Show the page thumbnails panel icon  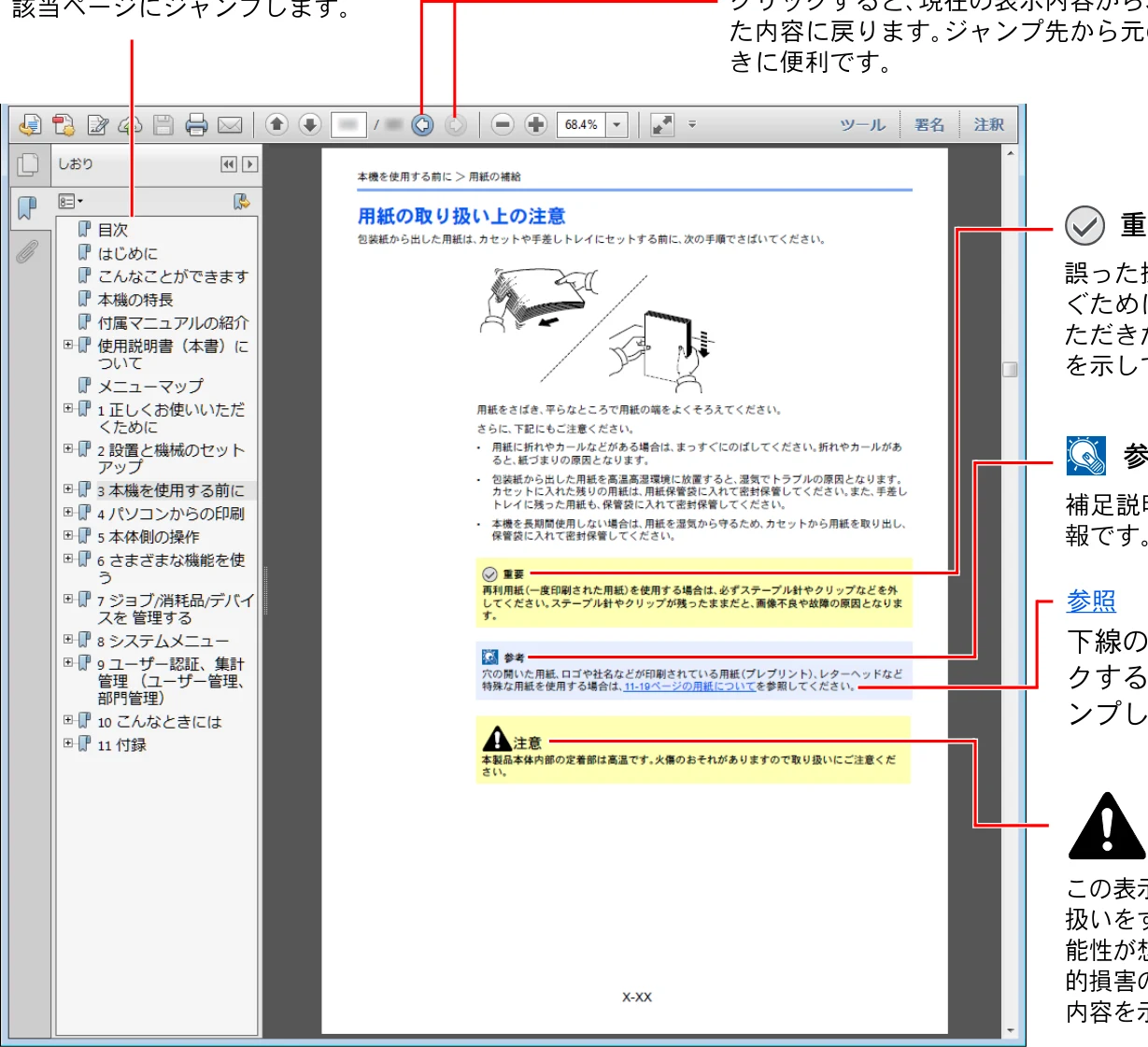pyautogui.click(x=29, y=164)
